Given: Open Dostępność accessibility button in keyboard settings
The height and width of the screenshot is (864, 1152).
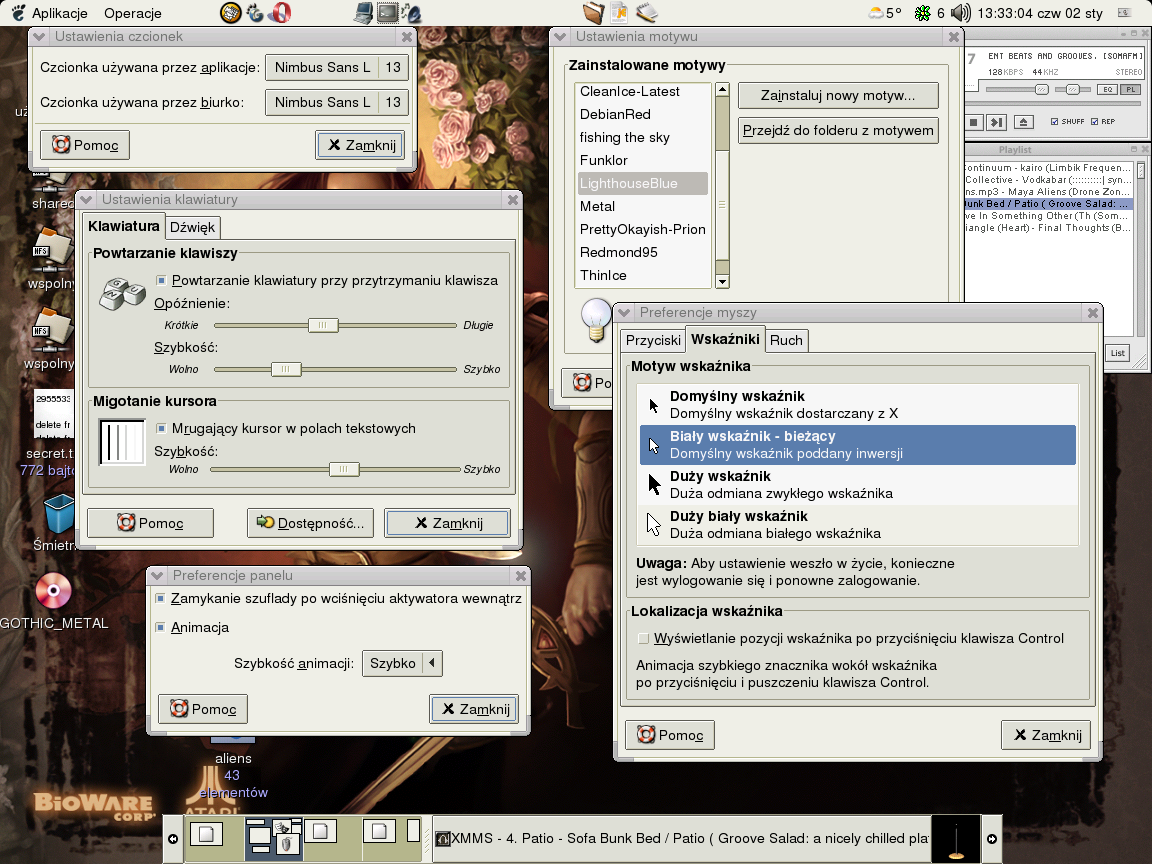Looking at the screenshot, I should coord(310,523).
